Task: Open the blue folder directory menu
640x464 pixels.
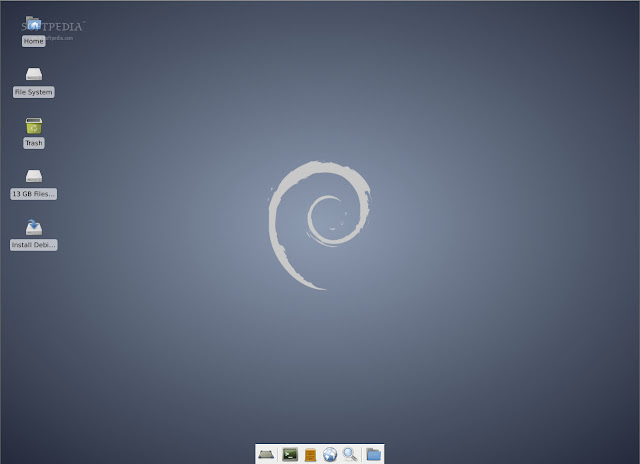Action: tap(373, 454)
